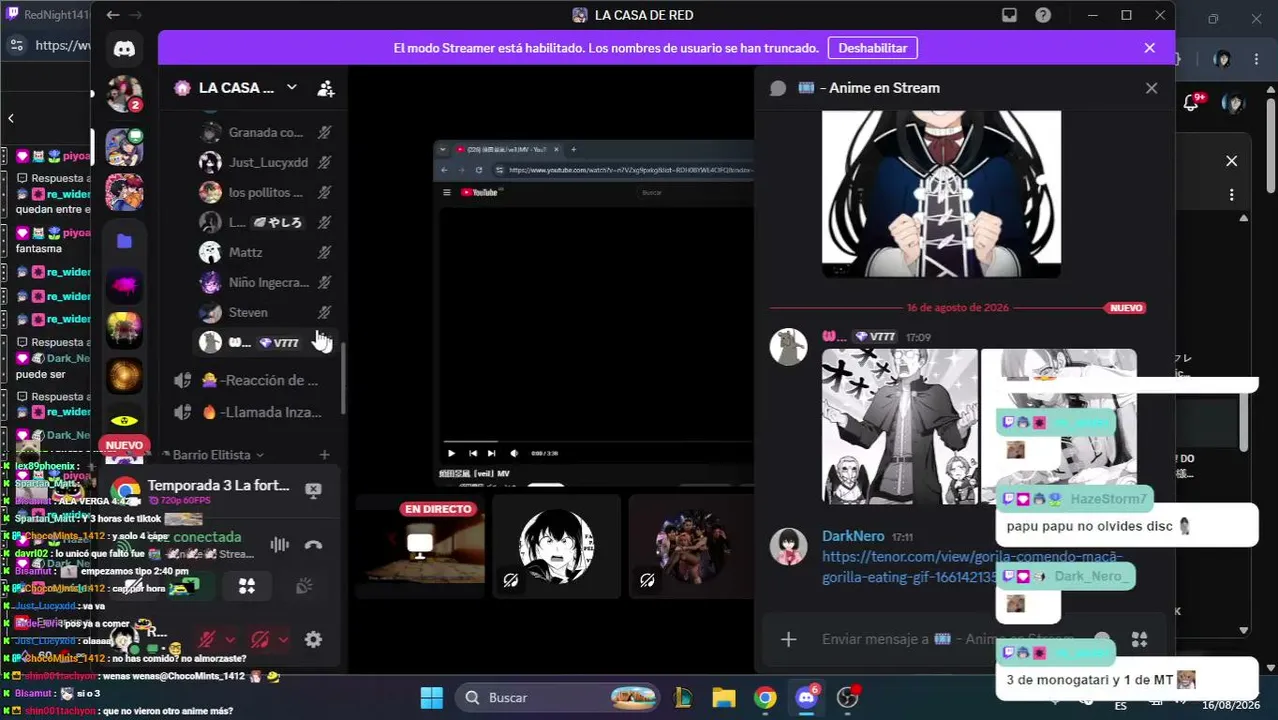Select the manga-avatar participant tile

(556, 547)
